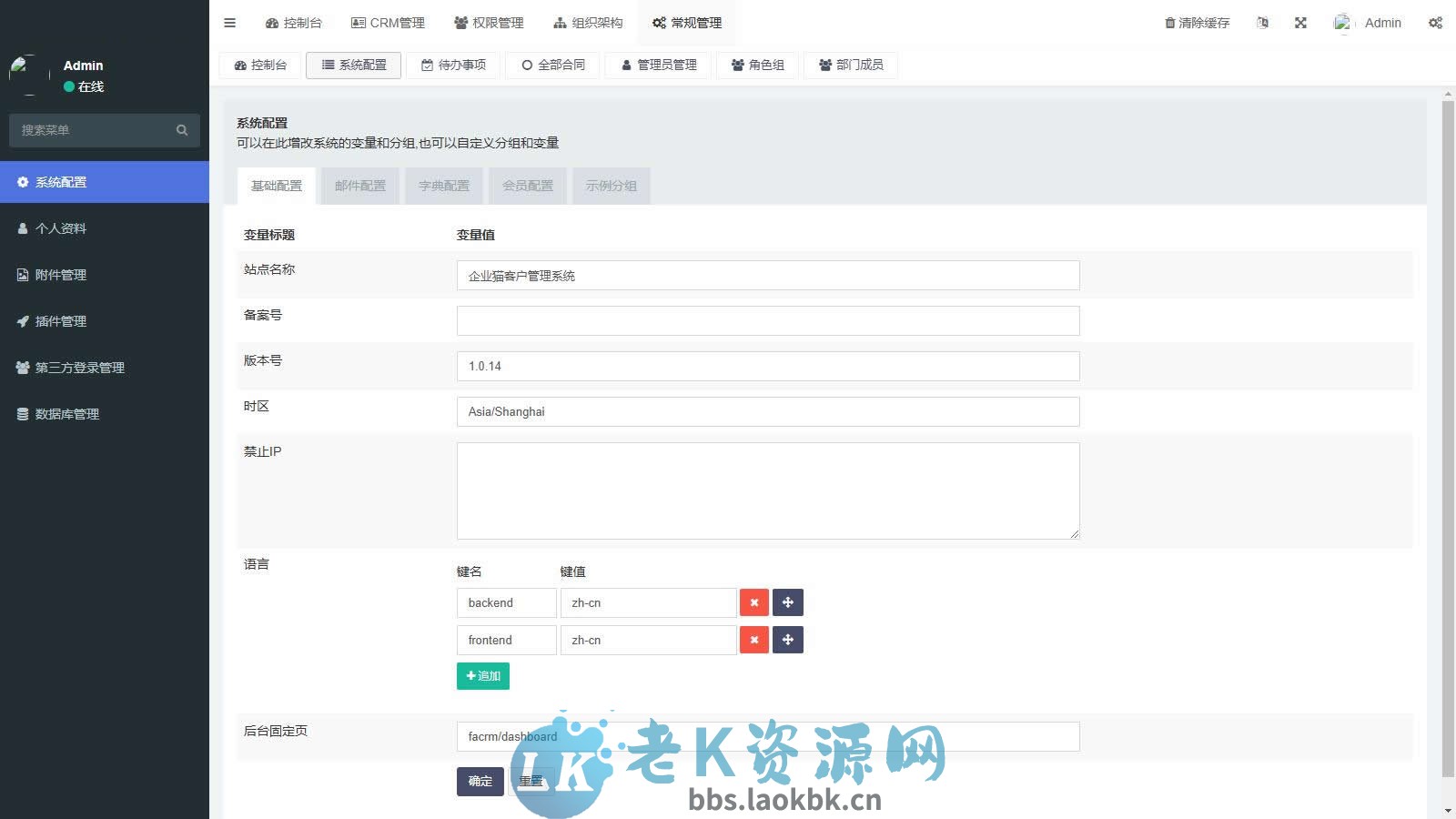1456x819 pixels.
Task: Delete the backend language row with red X
Action: [753, 602]
